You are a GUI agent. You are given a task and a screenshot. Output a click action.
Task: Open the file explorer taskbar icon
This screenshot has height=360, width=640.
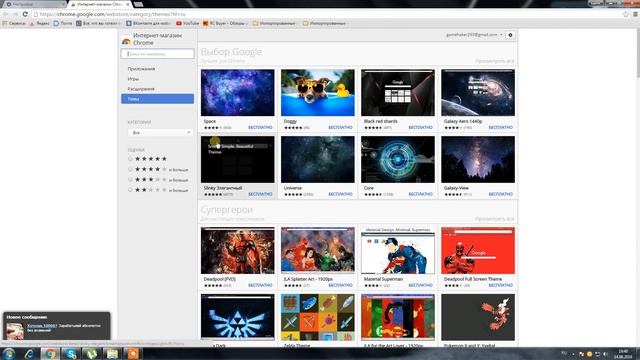[112, 354]
